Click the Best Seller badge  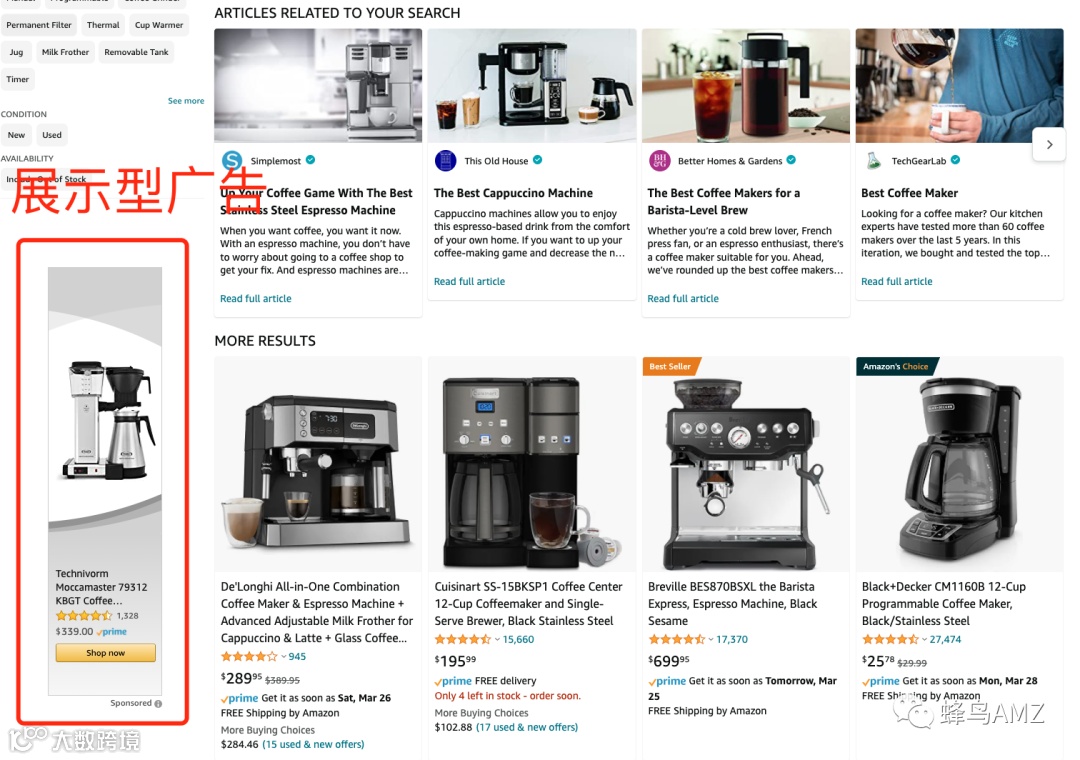(x=671, y=366)
